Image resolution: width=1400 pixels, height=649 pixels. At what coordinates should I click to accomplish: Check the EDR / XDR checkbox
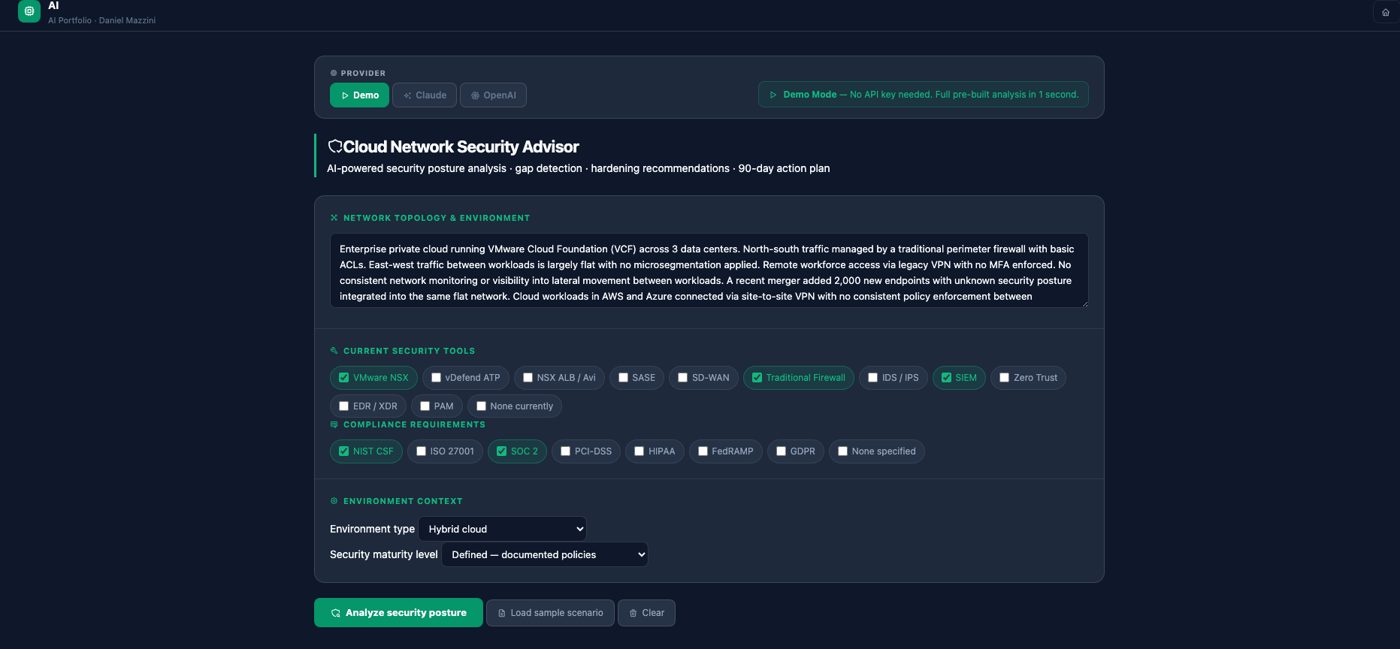343,406
